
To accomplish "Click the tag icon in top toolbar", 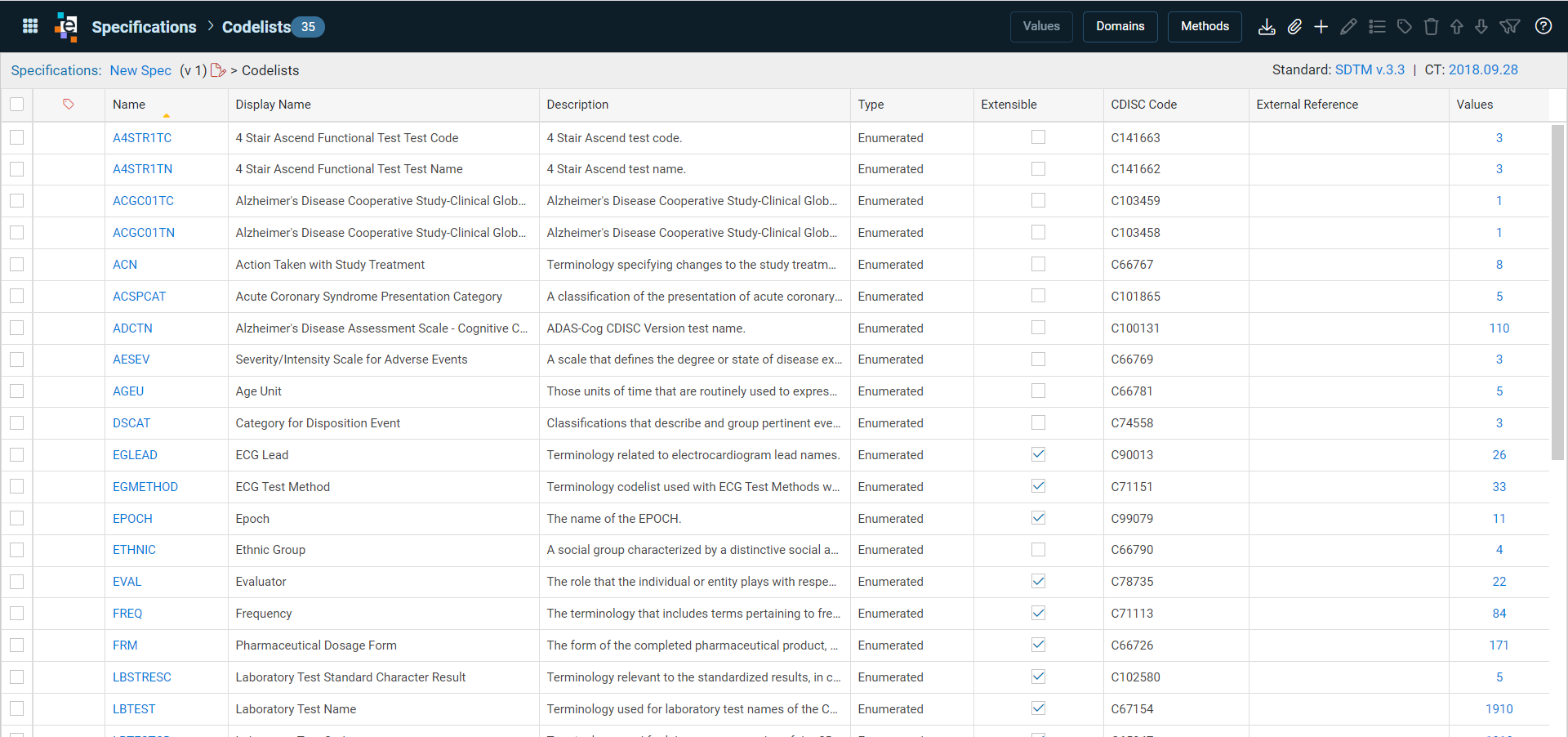I will click(1404, 27).
